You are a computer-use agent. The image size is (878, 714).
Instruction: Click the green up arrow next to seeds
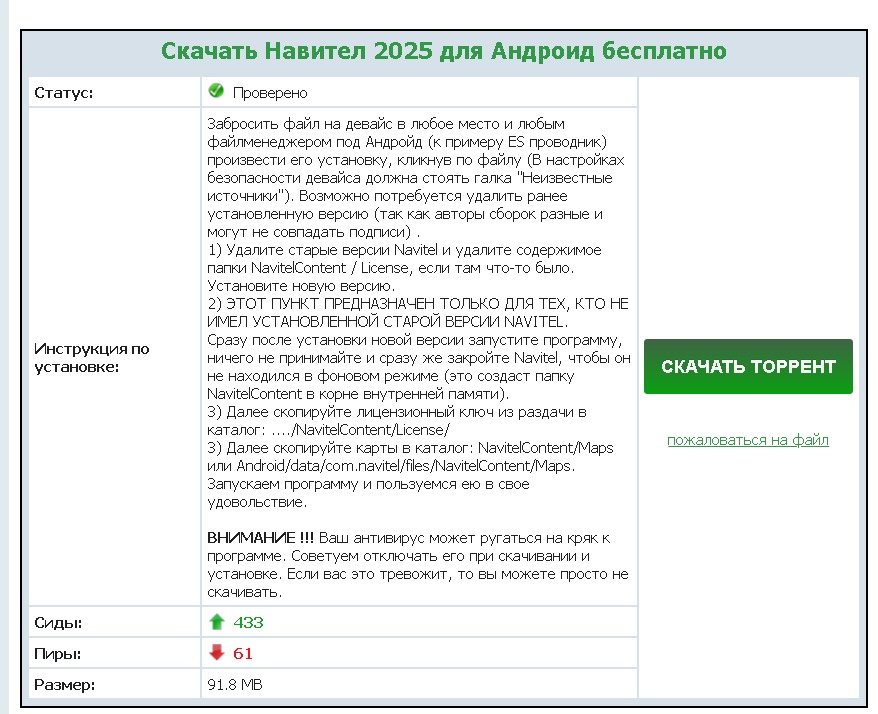216,622
